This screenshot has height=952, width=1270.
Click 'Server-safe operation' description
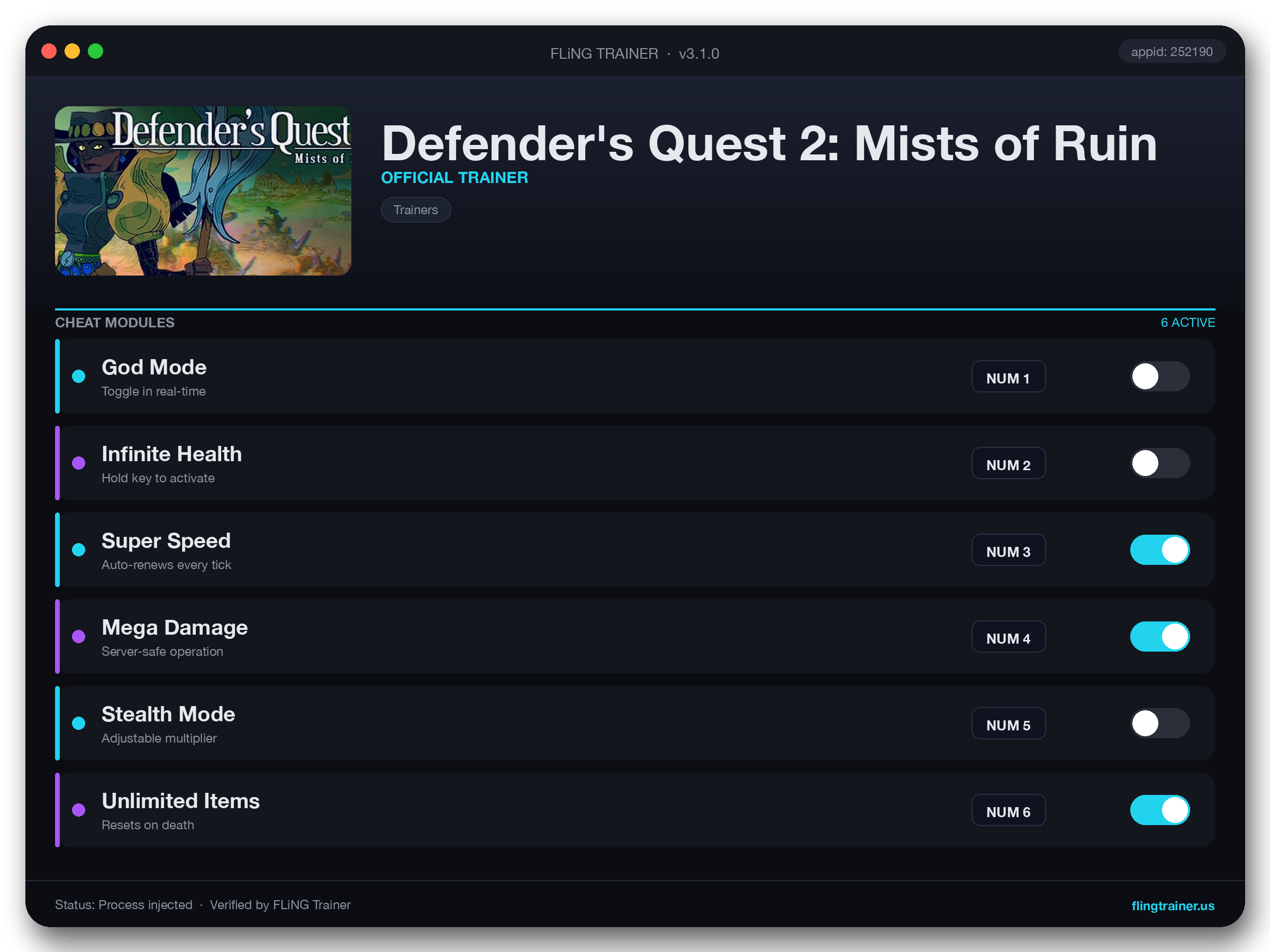tap(162, 651)
